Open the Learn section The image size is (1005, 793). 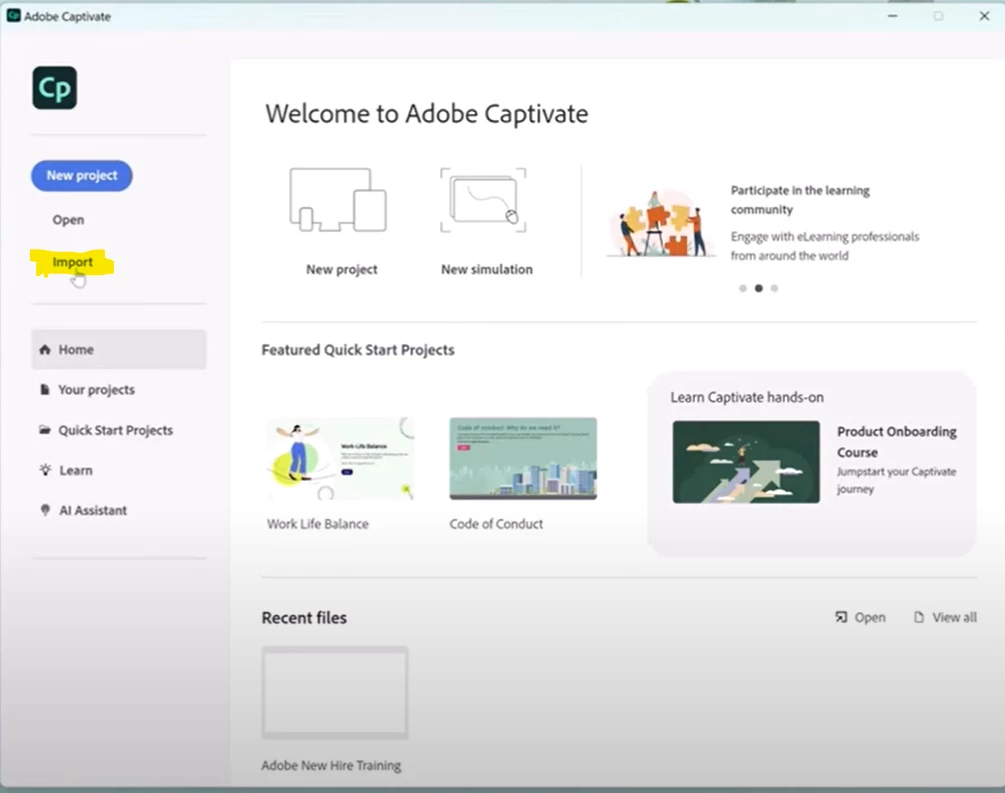tap(76, 471)
